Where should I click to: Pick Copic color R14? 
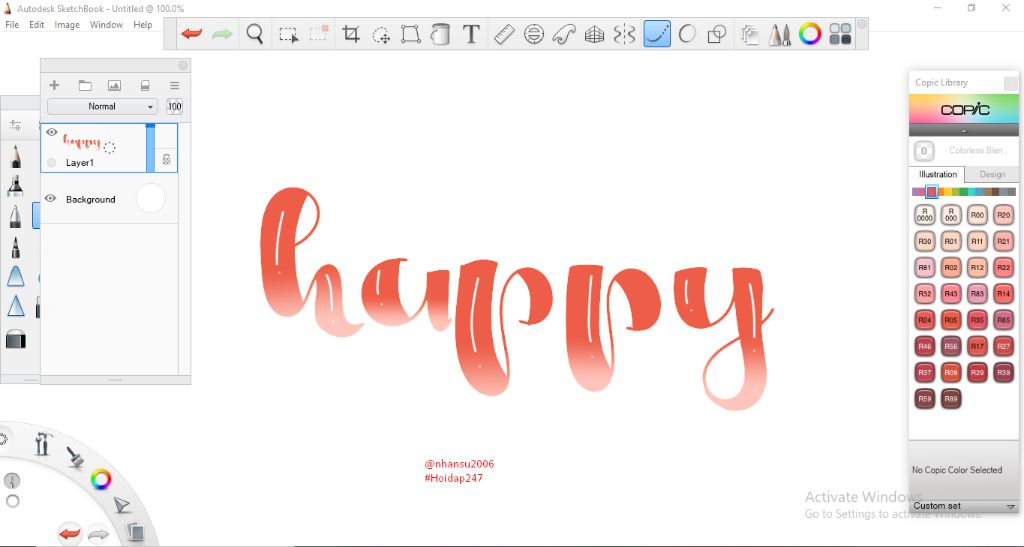click(x=1003, y=294)
